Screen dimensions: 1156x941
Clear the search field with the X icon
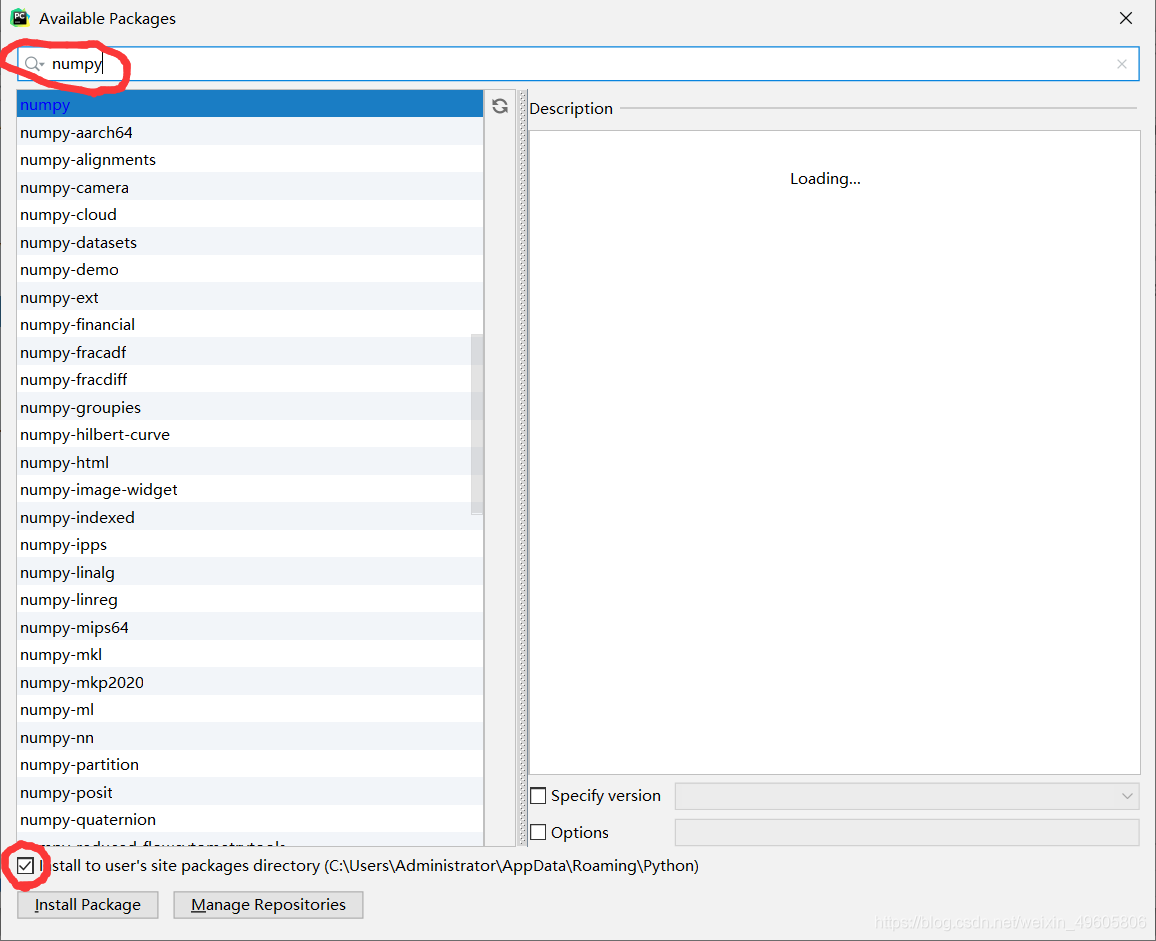(x=1121, y=64)
